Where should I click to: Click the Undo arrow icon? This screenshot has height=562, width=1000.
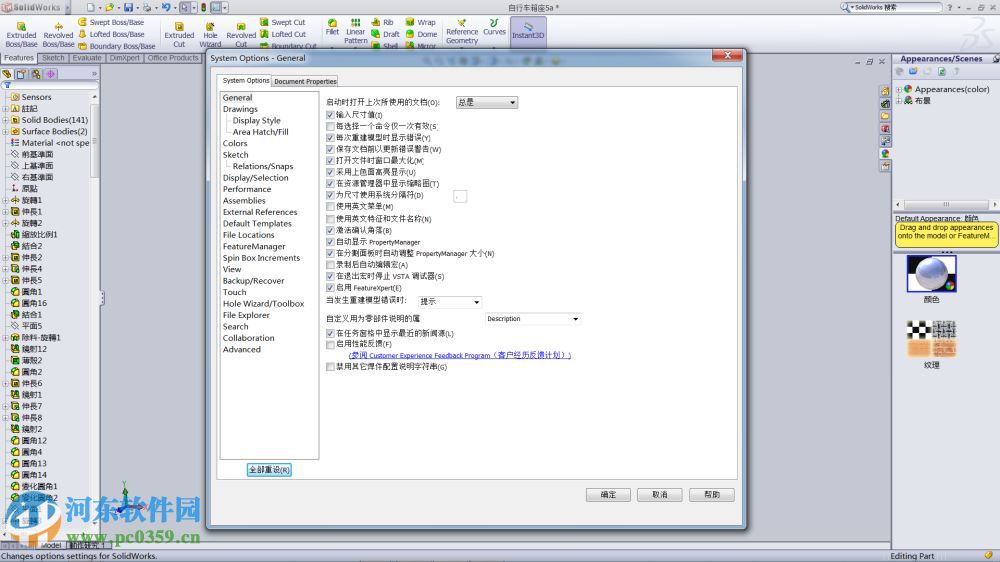point(166,8)
